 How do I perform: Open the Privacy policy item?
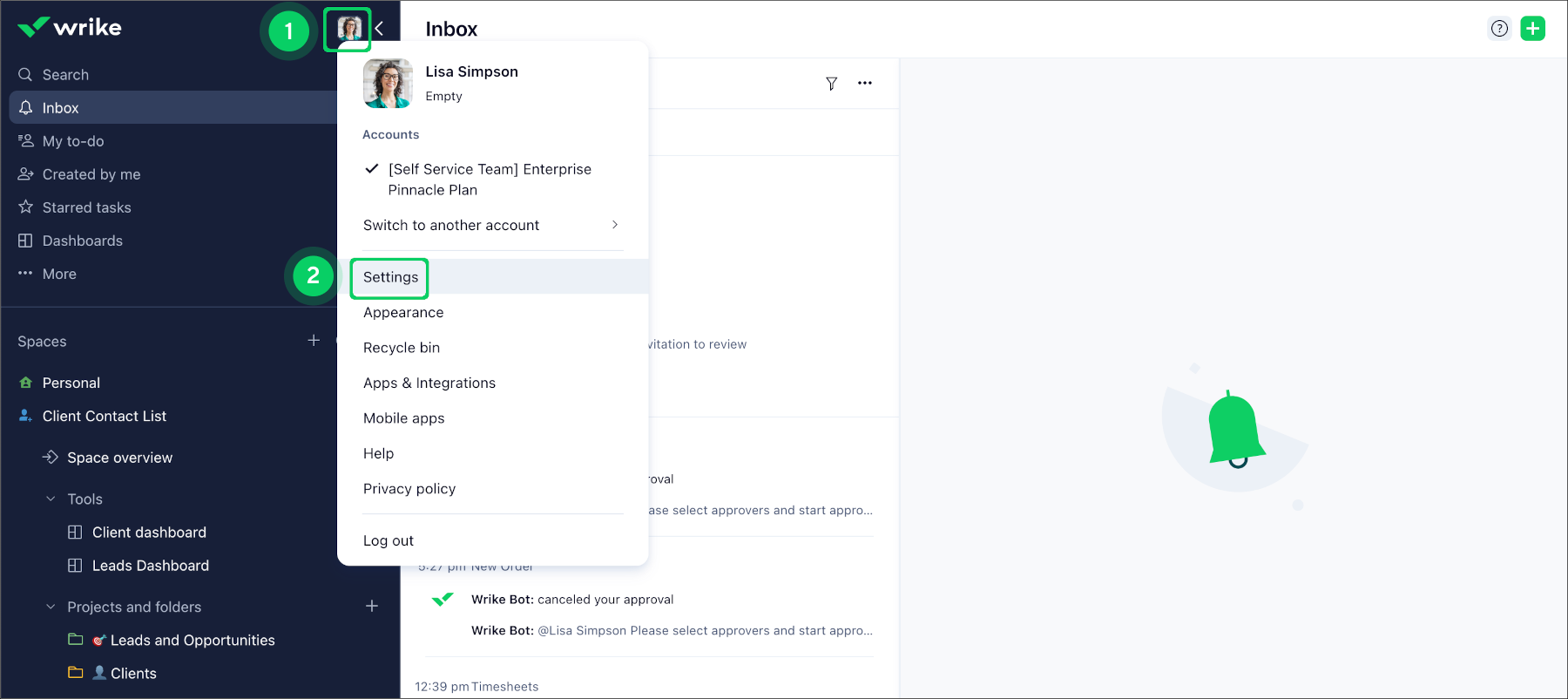click(x=409, y=489)
